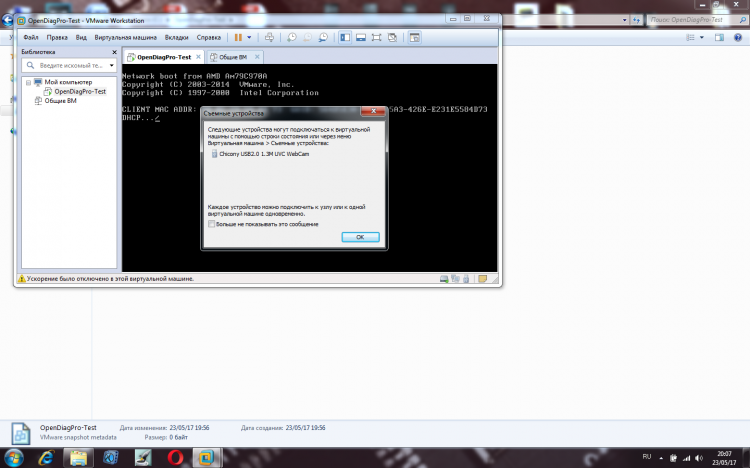Collapse the Мой компьютер tree node
This screenshot has height=468, width=750.
28,82
